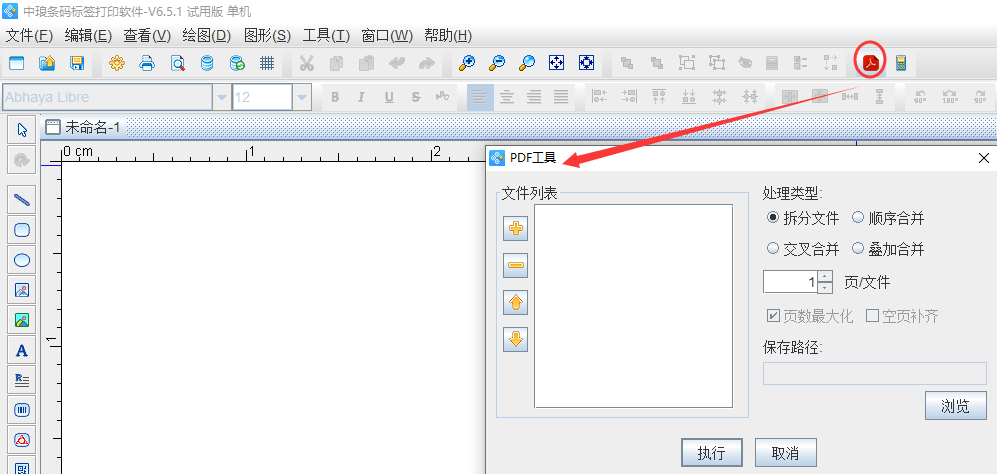Click the font size field showing 12

pos(262,97)
